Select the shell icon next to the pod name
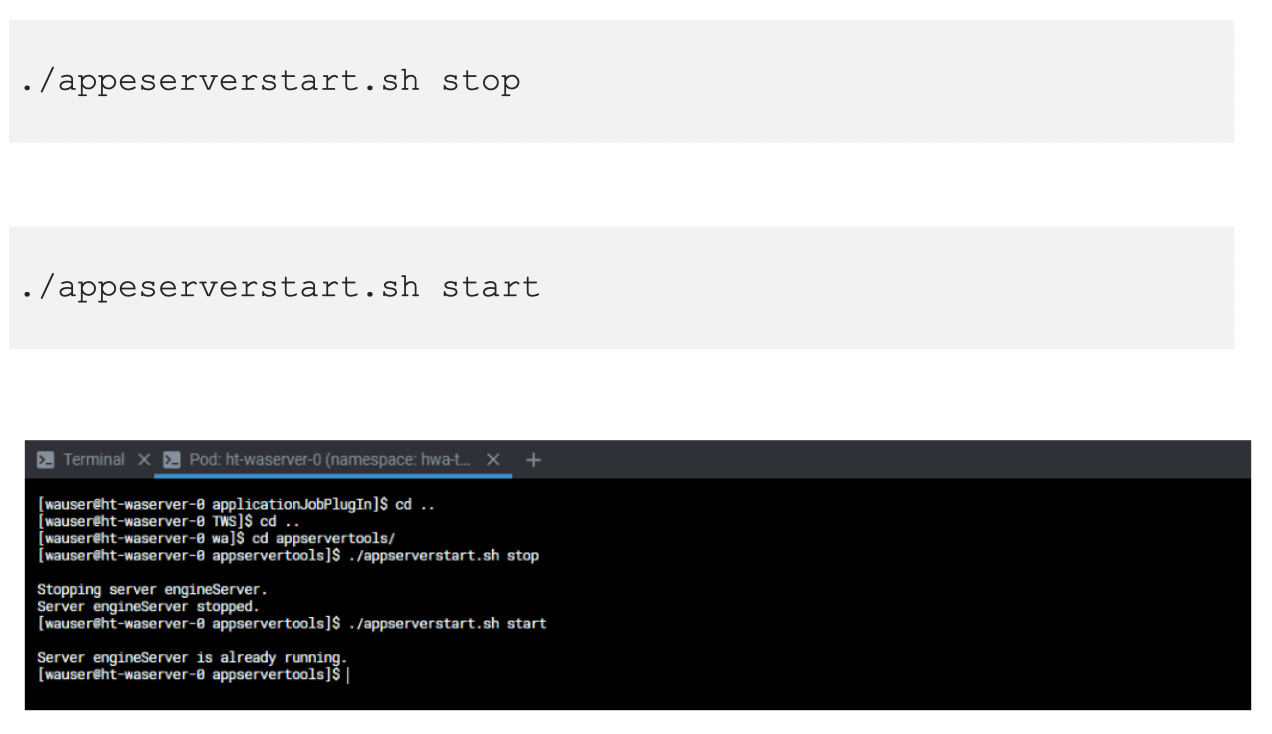This screenshot has width=1272, height=734. click(172, 459)
